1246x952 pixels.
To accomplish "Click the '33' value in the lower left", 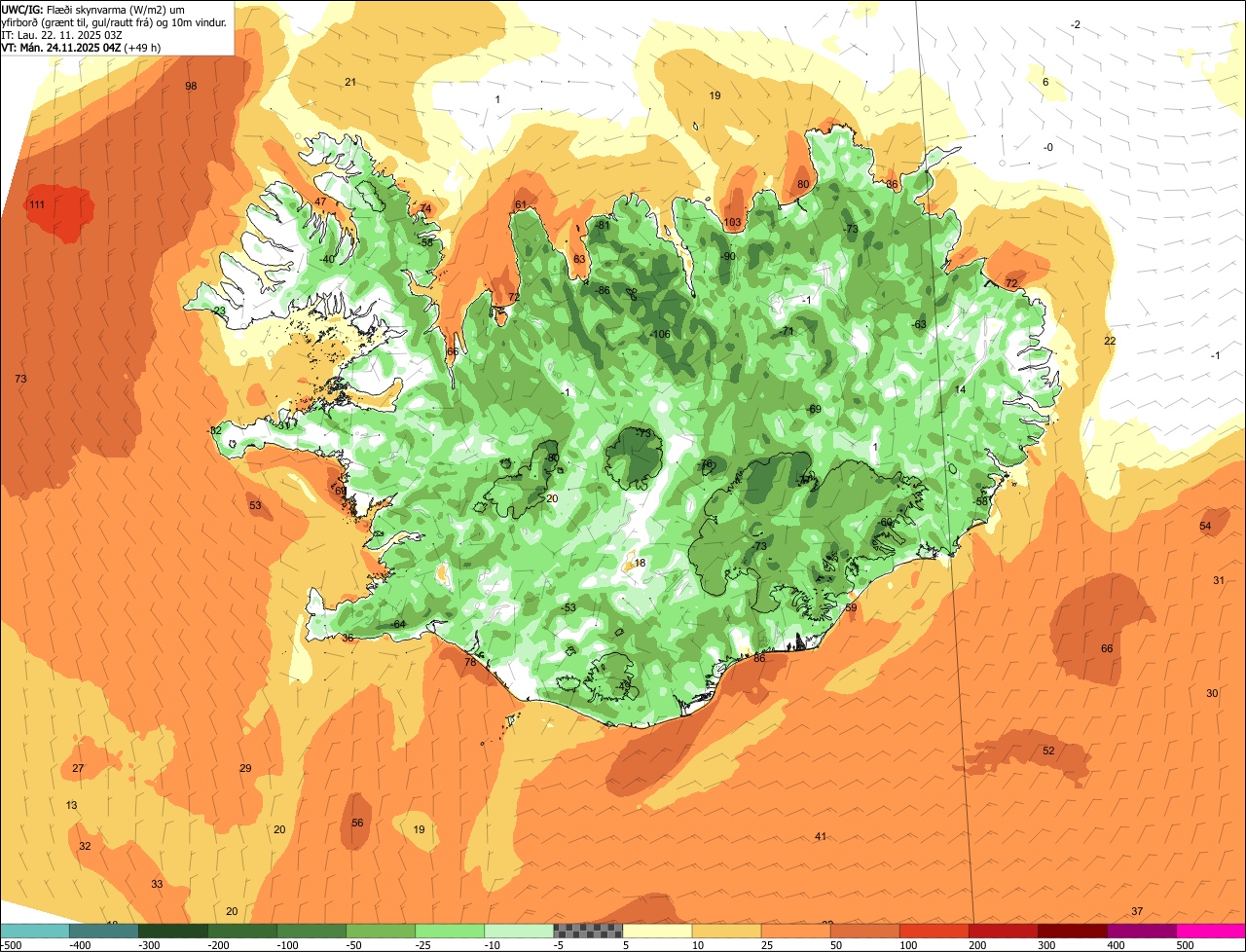I will [157, 884].
